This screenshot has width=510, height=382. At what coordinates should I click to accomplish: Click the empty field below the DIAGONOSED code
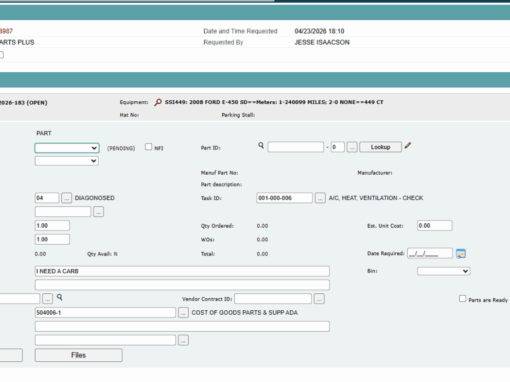click(x=63, y=212)
